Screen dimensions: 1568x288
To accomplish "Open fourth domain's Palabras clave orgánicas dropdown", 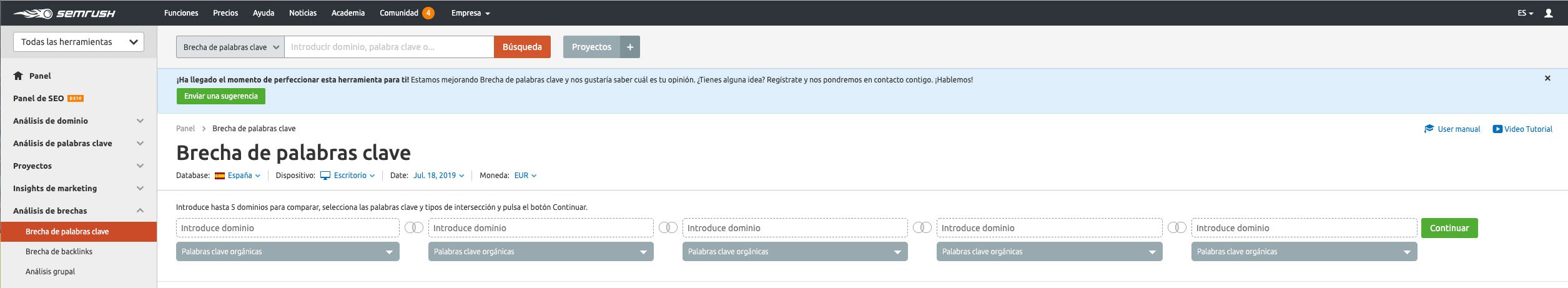I will pyautogui.click(x=1050, y=252).
